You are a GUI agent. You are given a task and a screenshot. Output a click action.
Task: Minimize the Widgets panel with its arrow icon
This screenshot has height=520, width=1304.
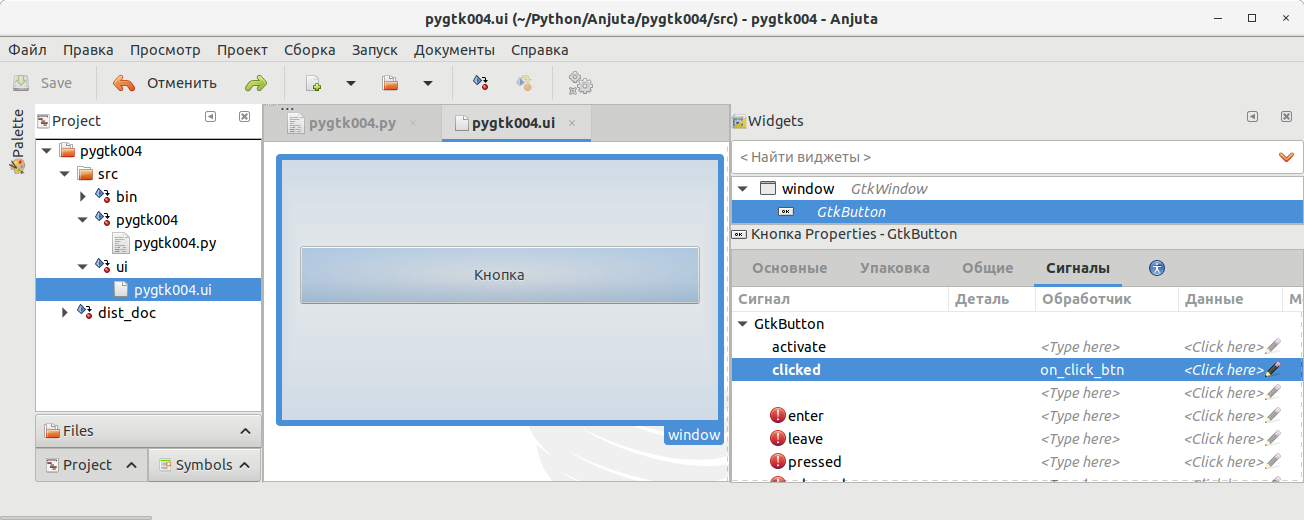click(x=1252, y=117)
